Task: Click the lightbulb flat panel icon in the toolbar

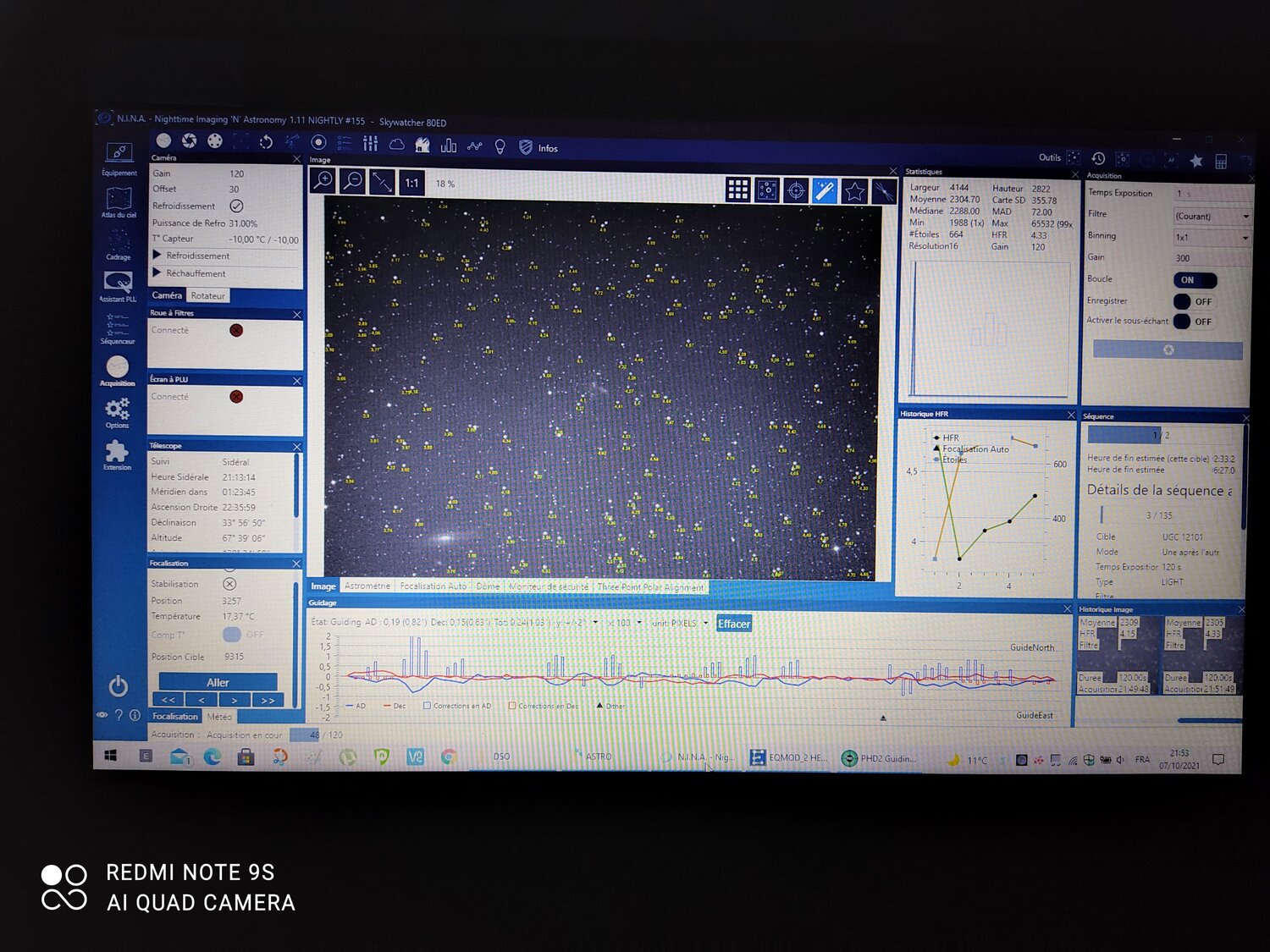Action: coord(500,146)
